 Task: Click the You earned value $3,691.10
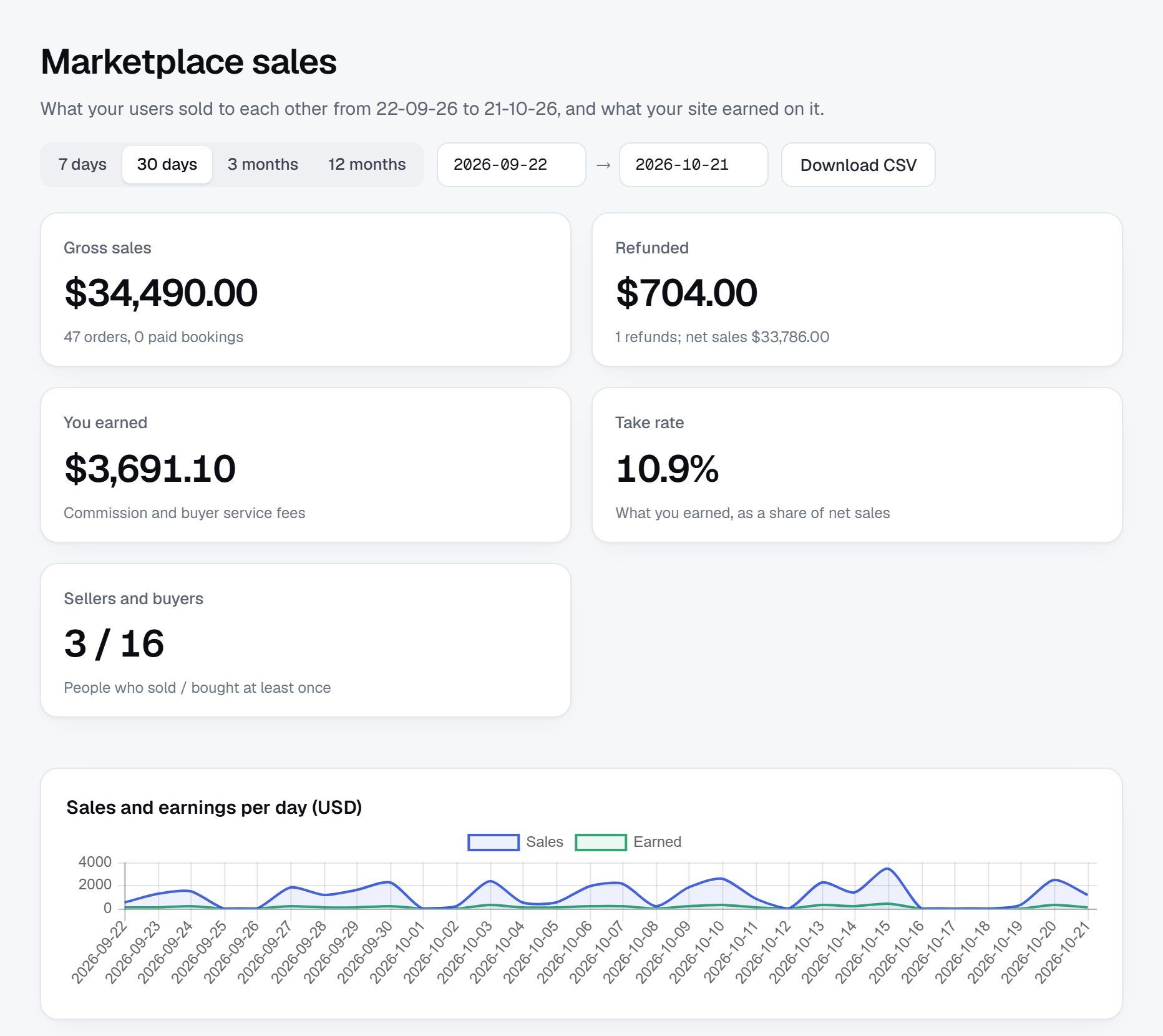click(x=150, y=469)
